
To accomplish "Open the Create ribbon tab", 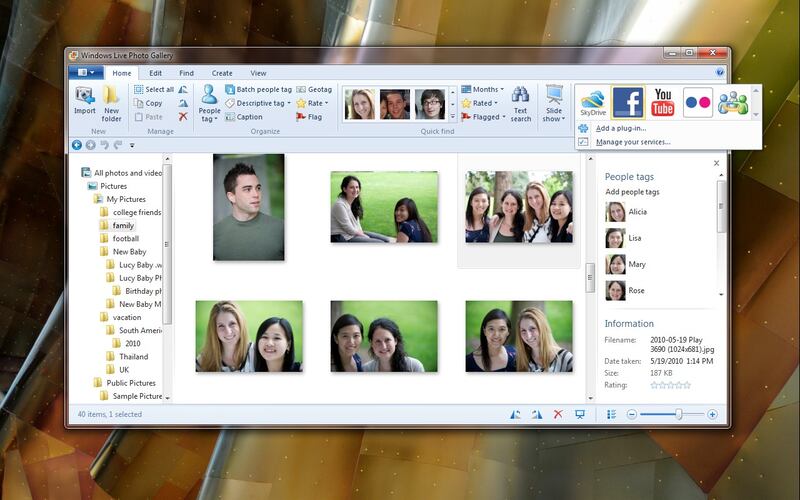I will [x=222, y=73].
